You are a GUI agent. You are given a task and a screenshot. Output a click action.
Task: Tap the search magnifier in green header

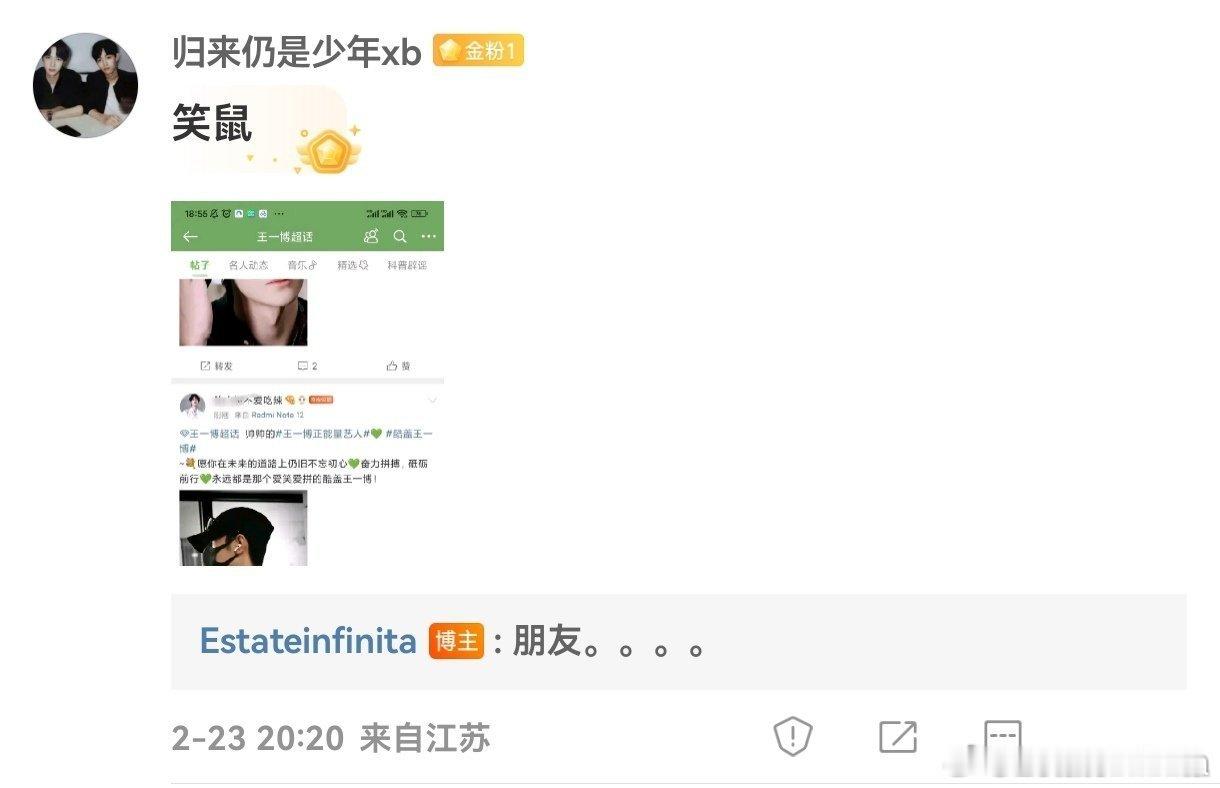pyautogui.click(x=400, y=237)
